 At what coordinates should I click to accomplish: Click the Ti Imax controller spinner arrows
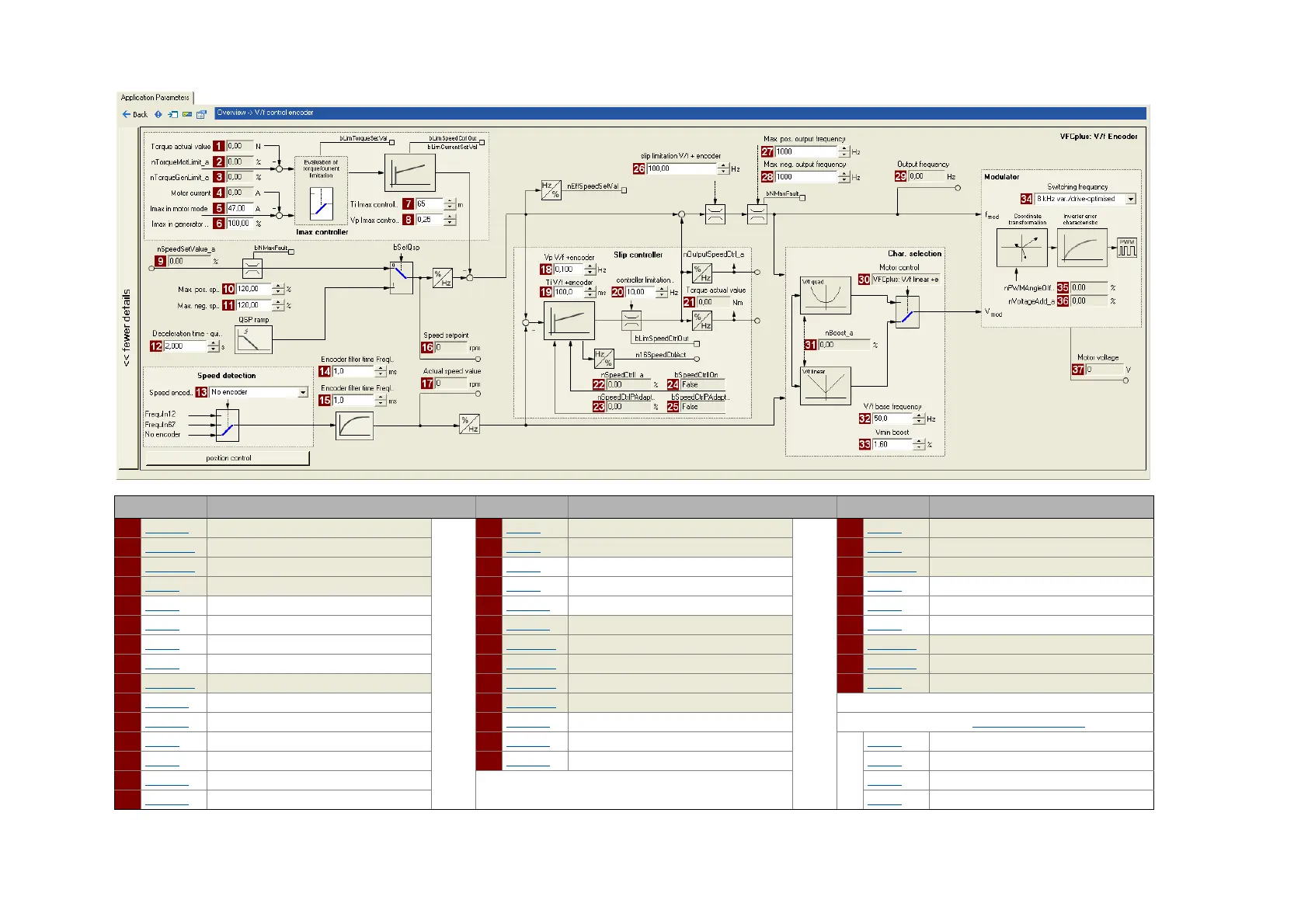pos(450,205)
